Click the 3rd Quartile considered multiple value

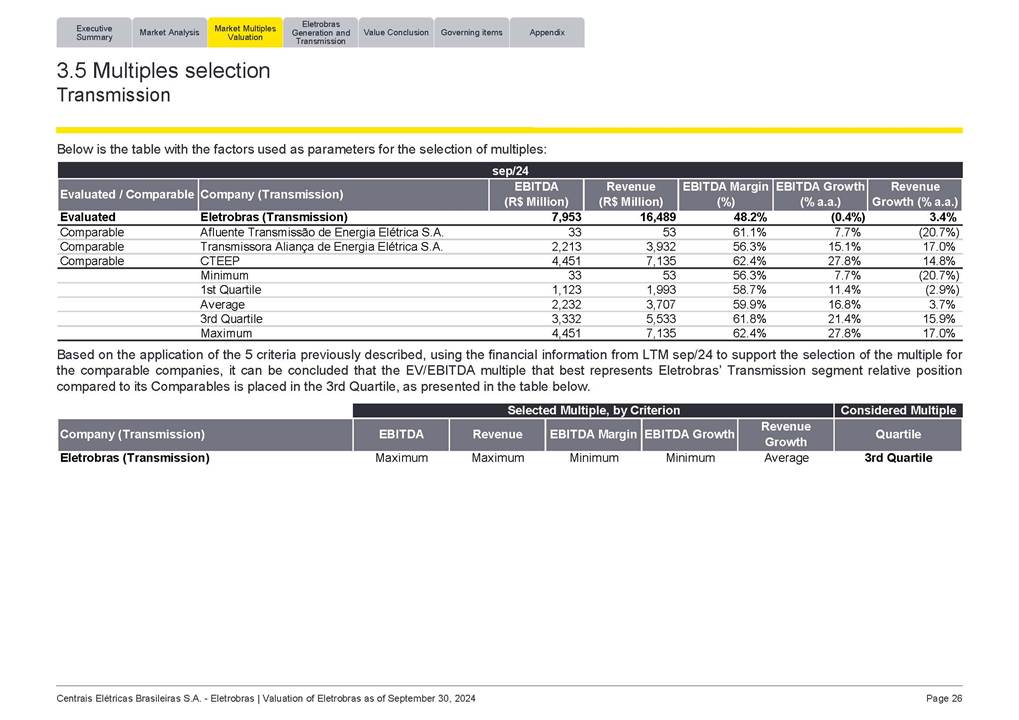[x=897, y=458]
